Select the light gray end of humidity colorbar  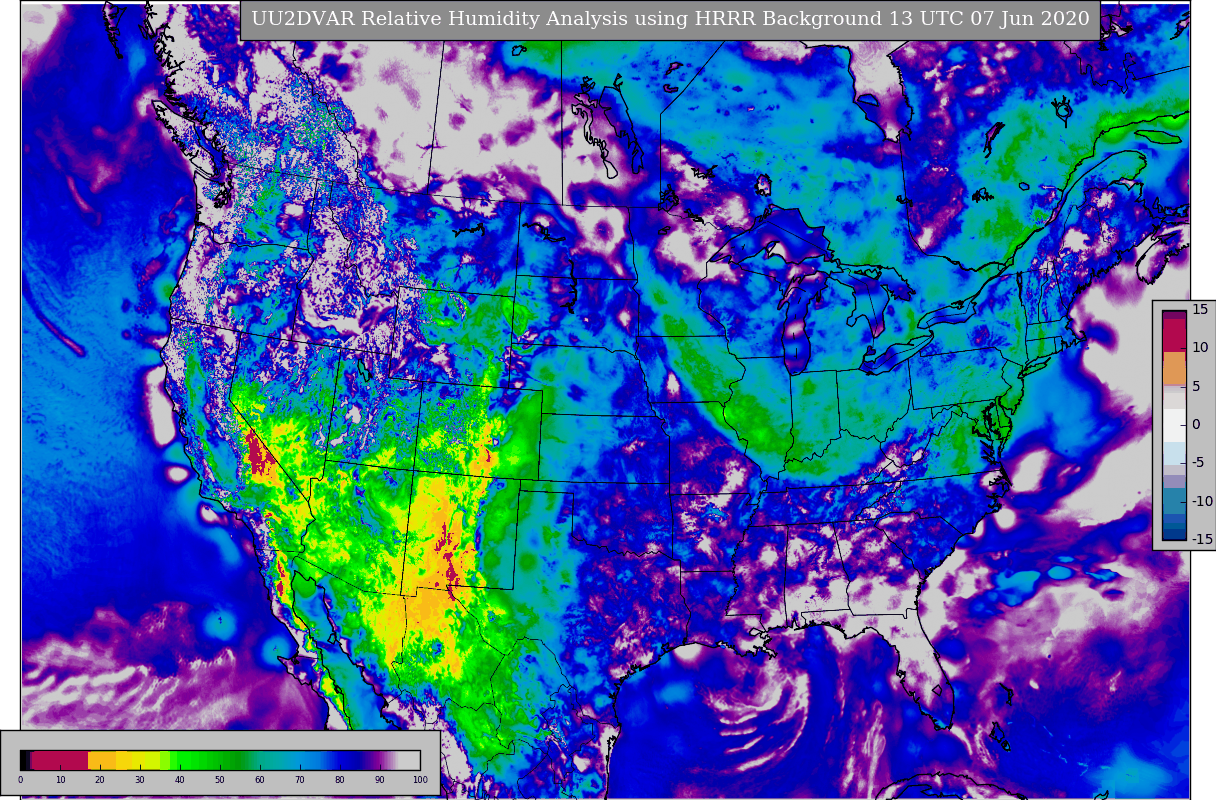[x=409, y=760]
